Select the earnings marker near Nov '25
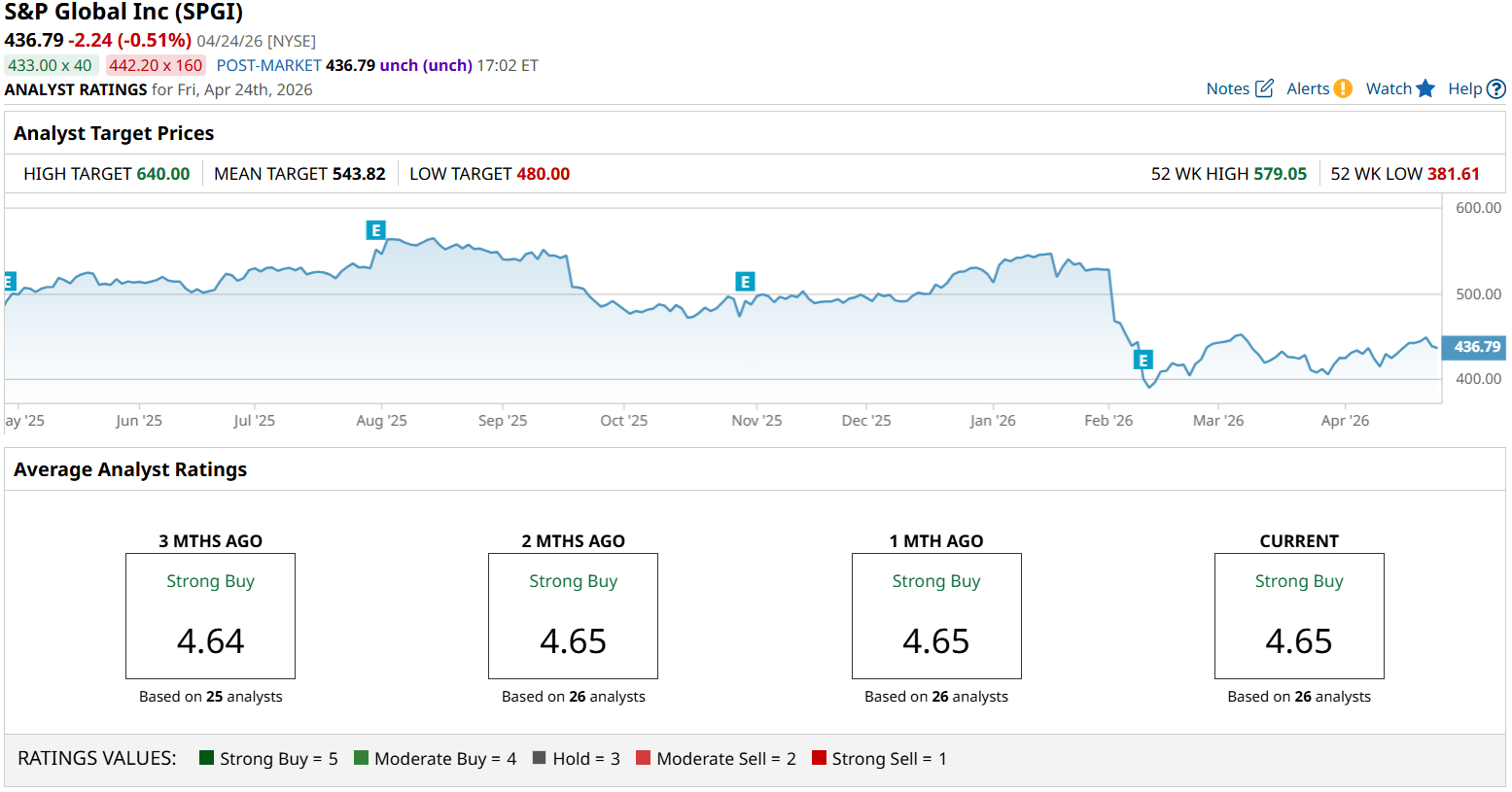Image resolution: width=1512 pixels, height=792 pixels. [x=745, y=282]
